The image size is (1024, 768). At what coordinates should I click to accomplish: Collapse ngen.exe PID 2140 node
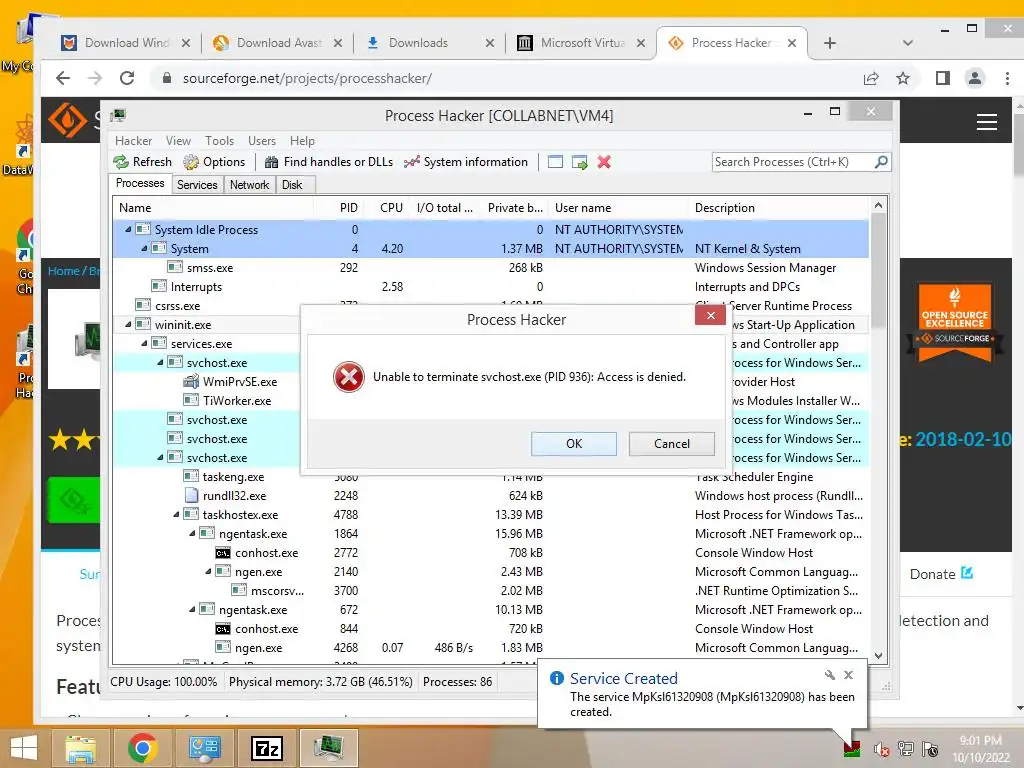(x=208, y=571)
